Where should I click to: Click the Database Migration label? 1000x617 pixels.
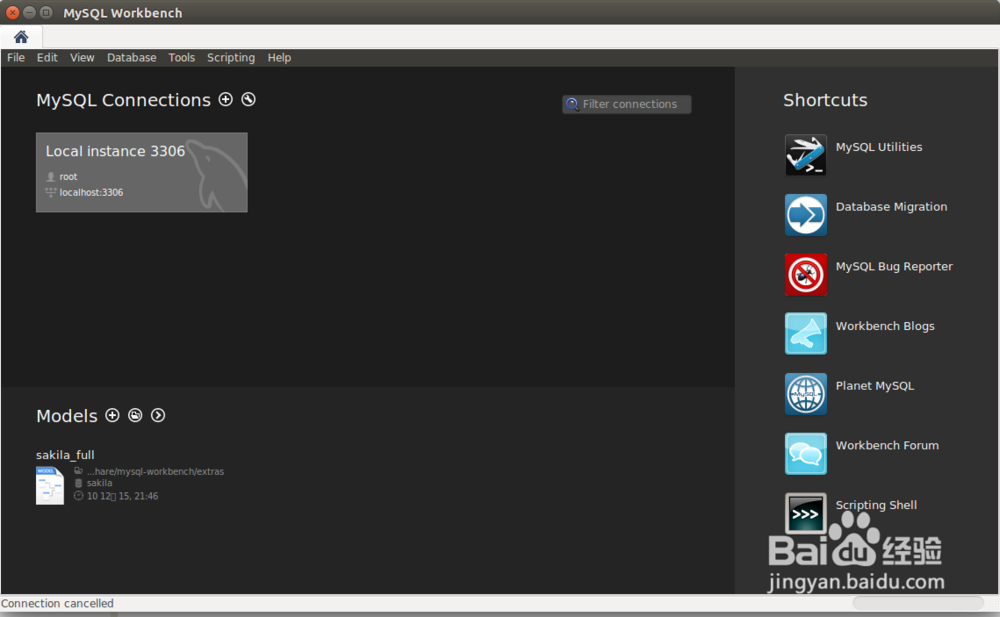click(x=891, y=207)
